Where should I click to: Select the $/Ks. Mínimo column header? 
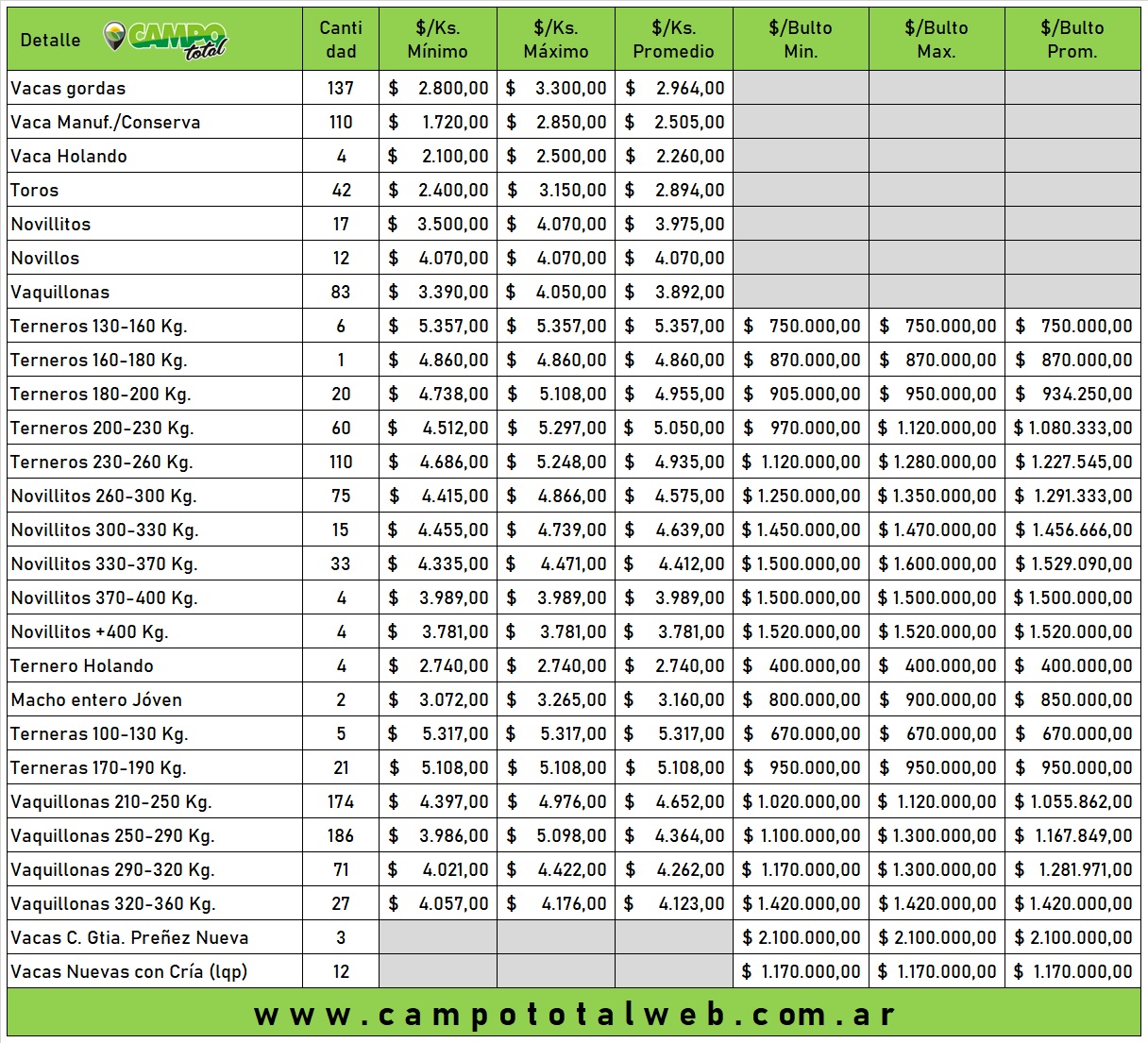[x=437, y=40]
